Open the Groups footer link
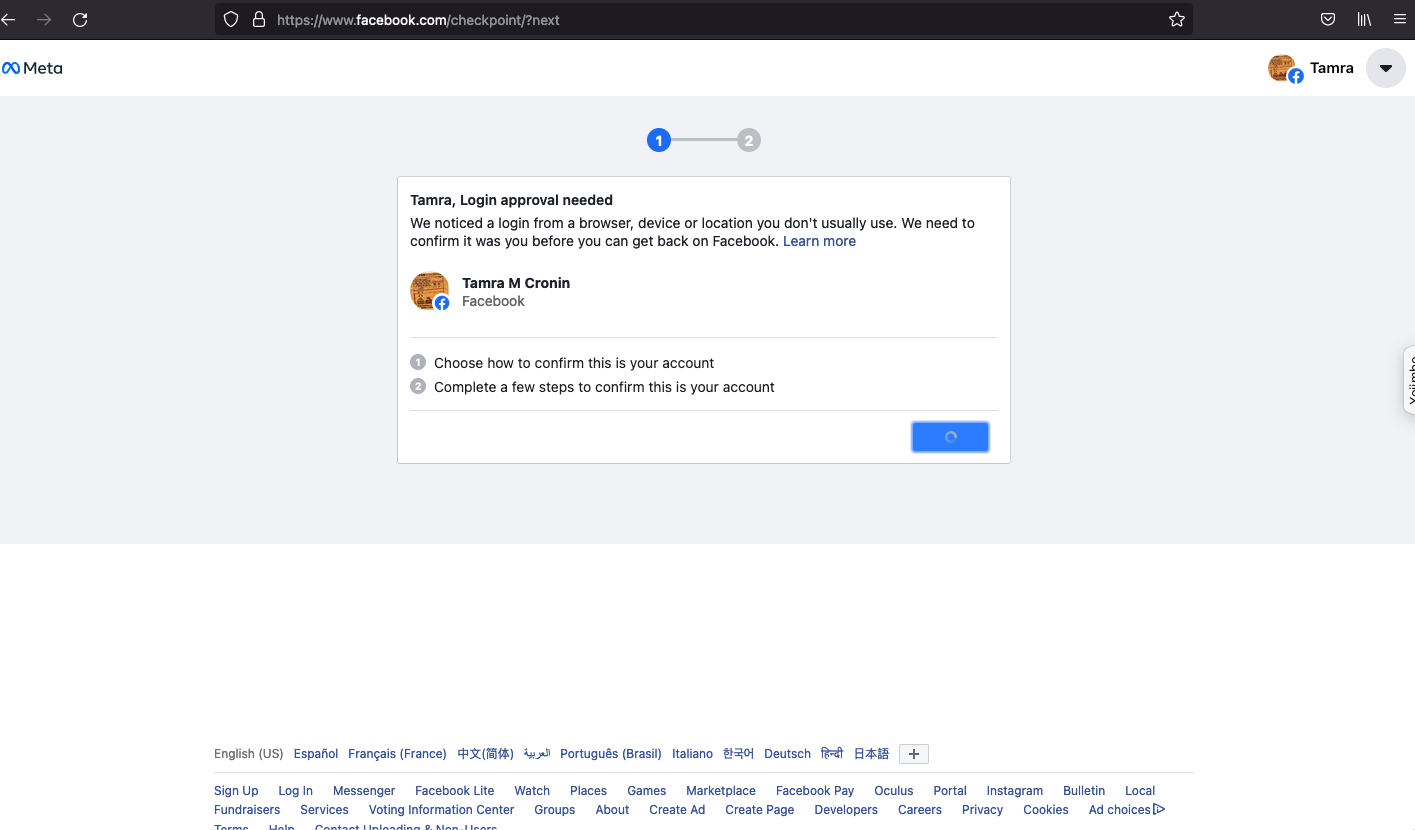The height and width of the screenshot is (830, 1415). click(x=554, y=810)
